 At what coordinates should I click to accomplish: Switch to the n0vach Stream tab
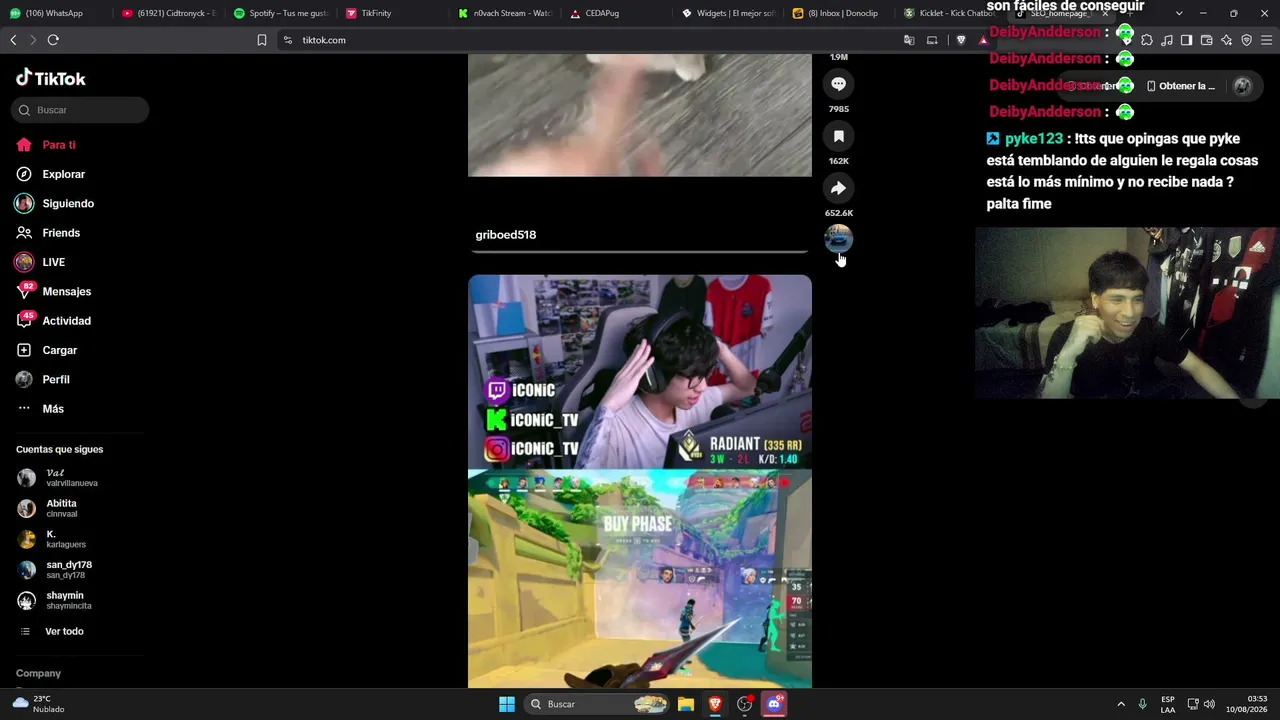coord(504,13)
